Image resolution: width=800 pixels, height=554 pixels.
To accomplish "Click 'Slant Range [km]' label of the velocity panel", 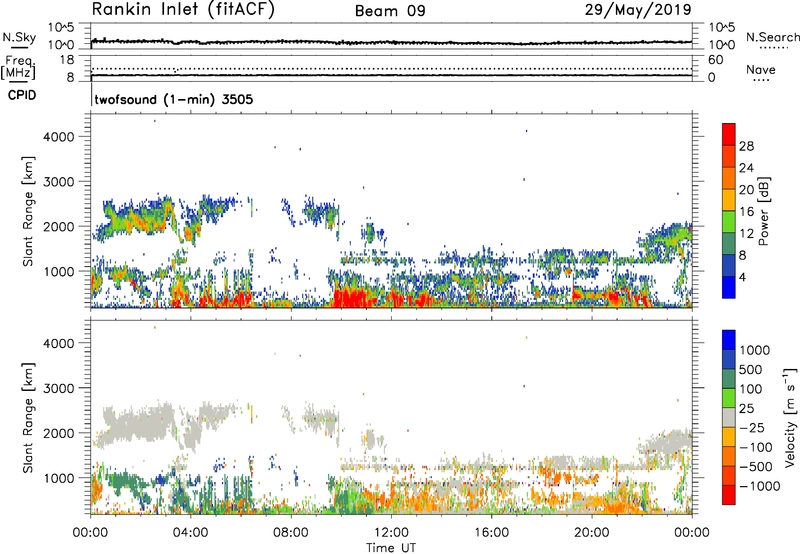I will coord(28,418).
